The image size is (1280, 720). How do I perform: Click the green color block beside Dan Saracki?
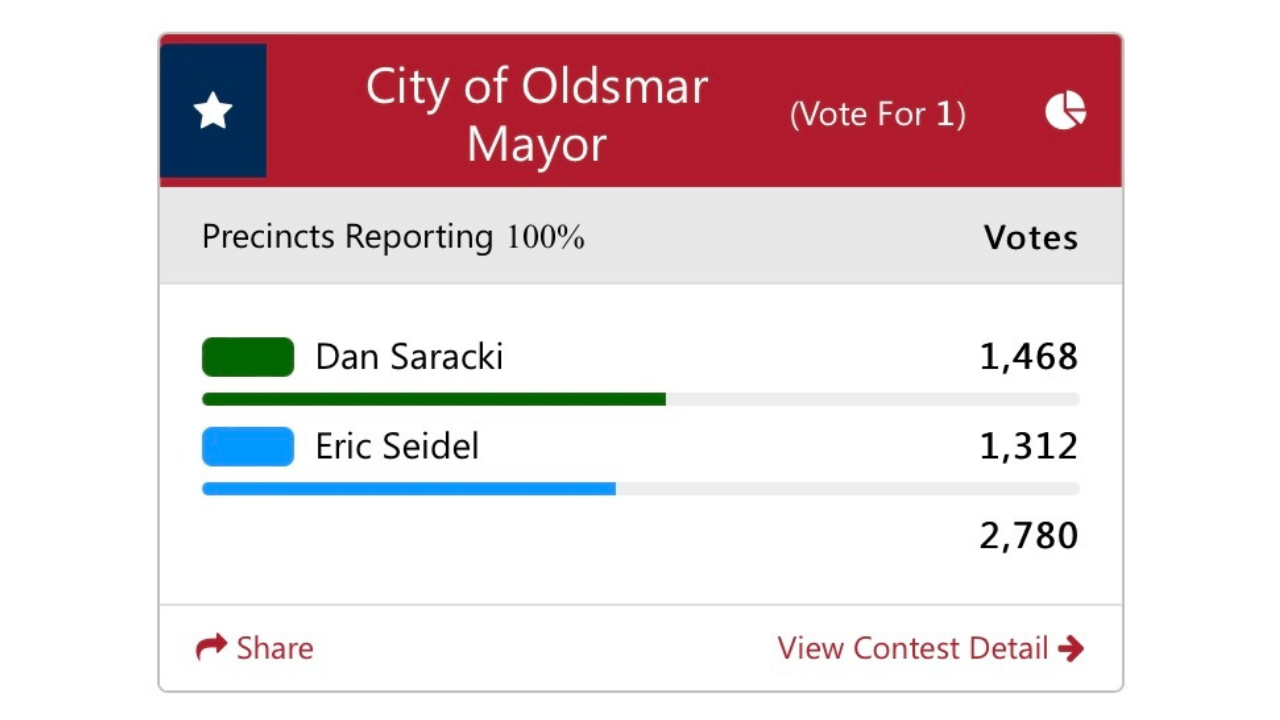tap(247, 357)
